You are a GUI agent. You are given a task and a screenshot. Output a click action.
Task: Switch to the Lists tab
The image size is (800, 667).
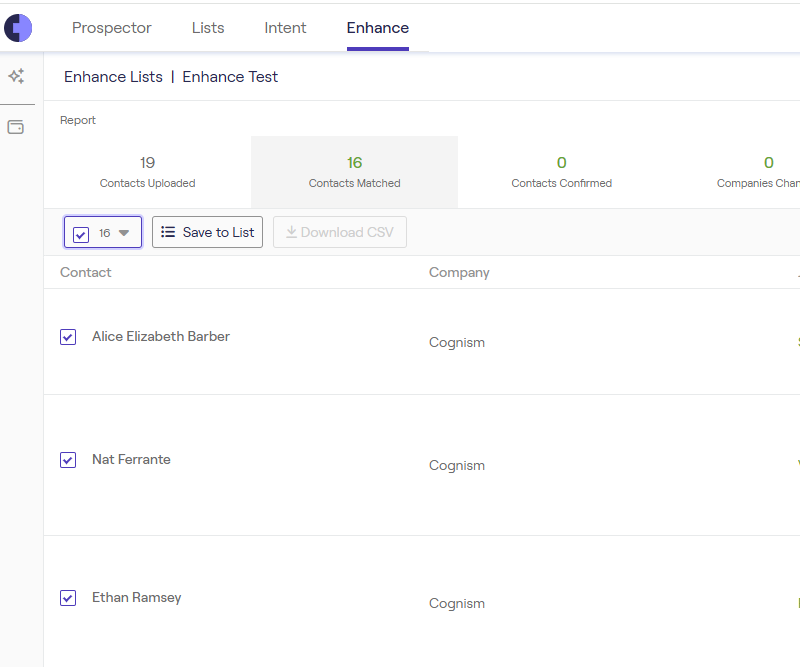(x=208, y=28)
